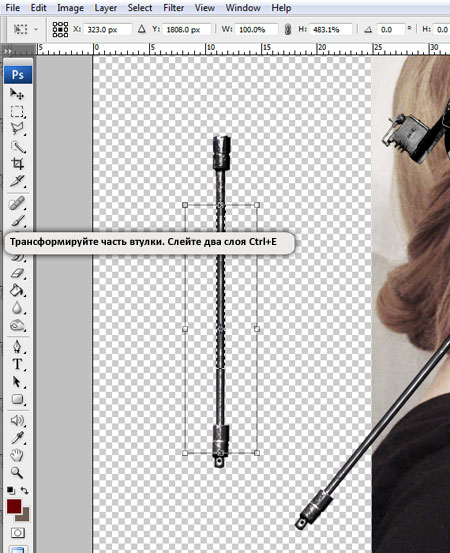Reset default foreground and background colors

tap(11, 491)
